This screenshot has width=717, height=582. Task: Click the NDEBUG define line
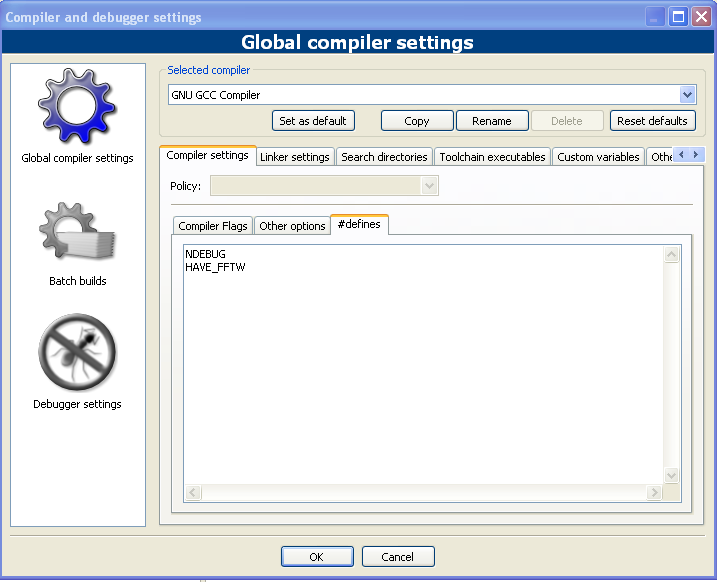click(x=205, y=254)
